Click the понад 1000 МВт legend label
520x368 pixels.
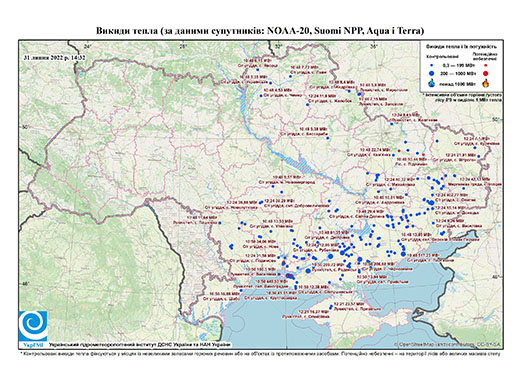click(x=457, y=83)
